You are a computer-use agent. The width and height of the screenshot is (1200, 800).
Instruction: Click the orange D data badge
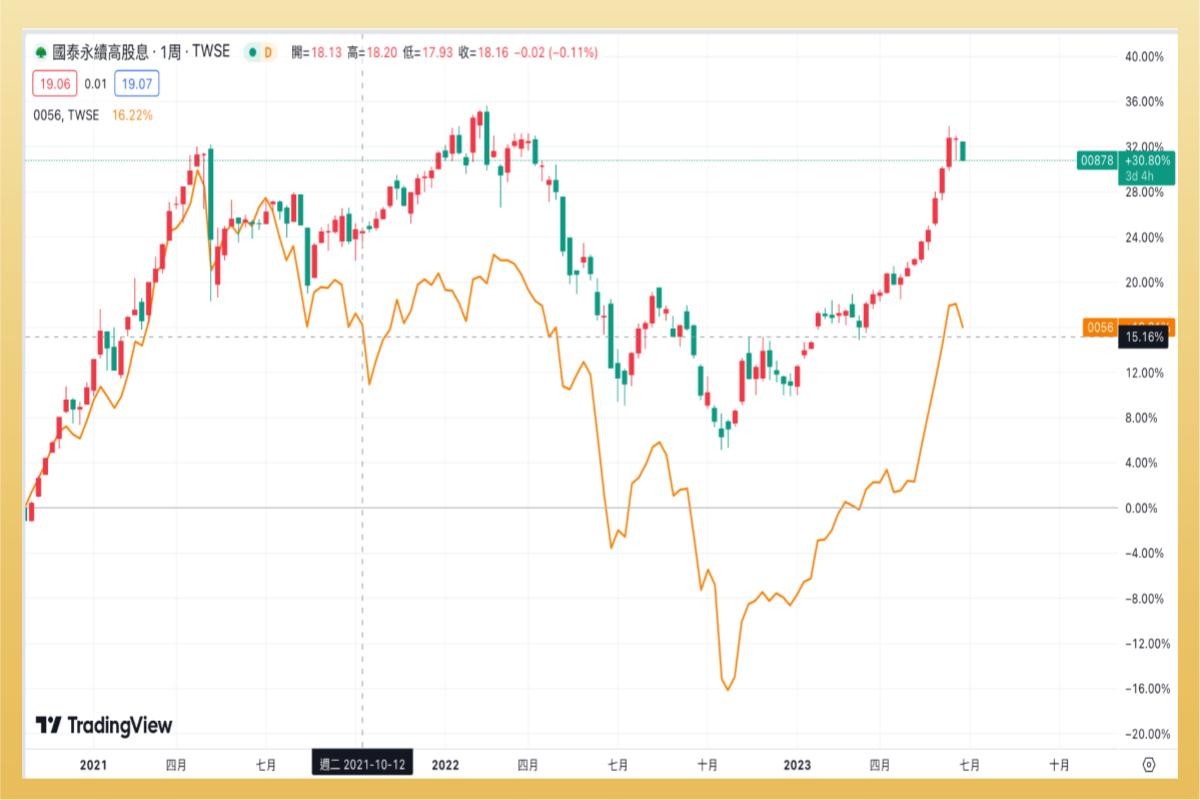coord(268,52)
